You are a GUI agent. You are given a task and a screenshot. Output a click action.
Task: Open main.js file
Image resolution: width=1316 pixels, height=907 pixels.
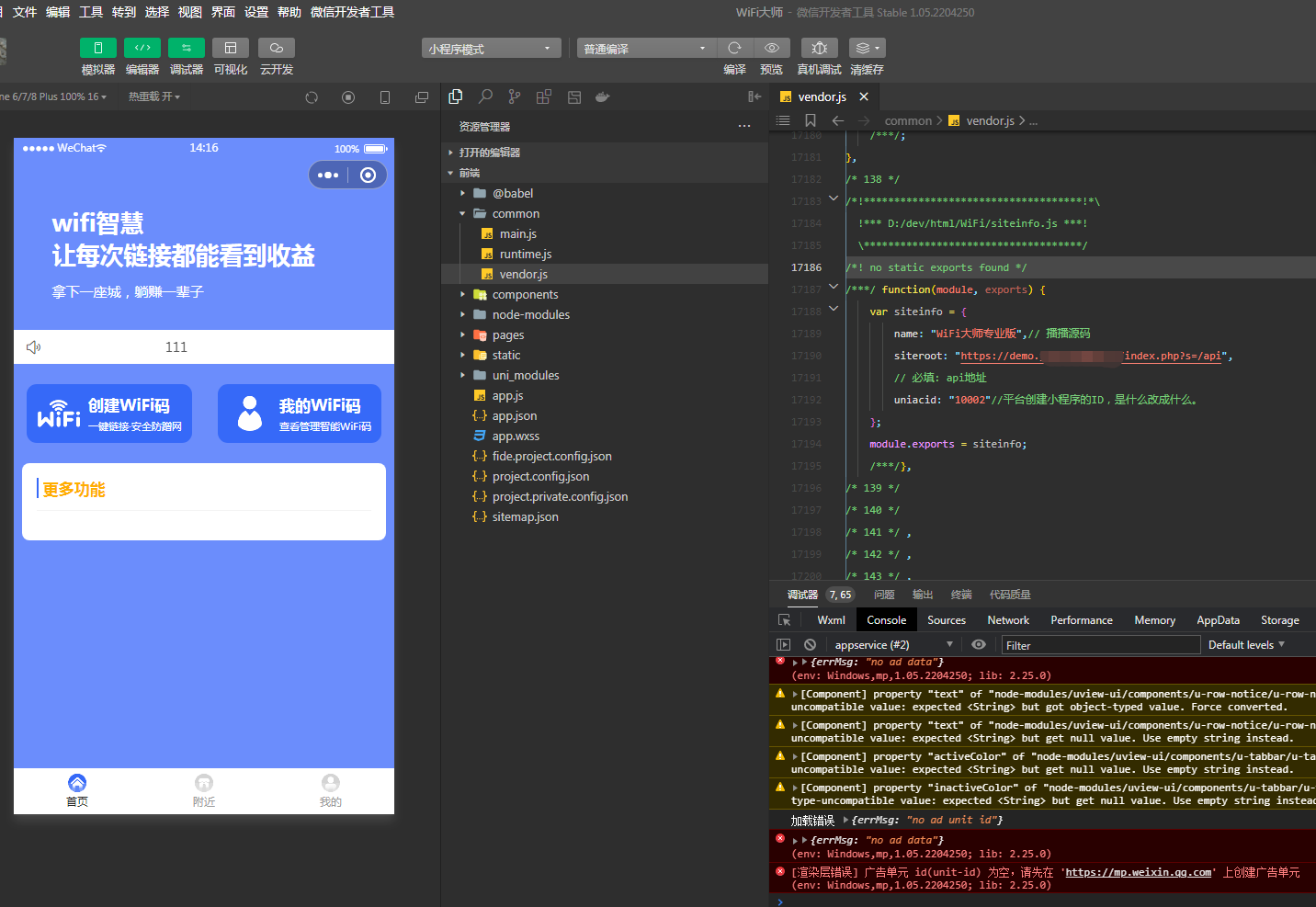click(605, 233)
